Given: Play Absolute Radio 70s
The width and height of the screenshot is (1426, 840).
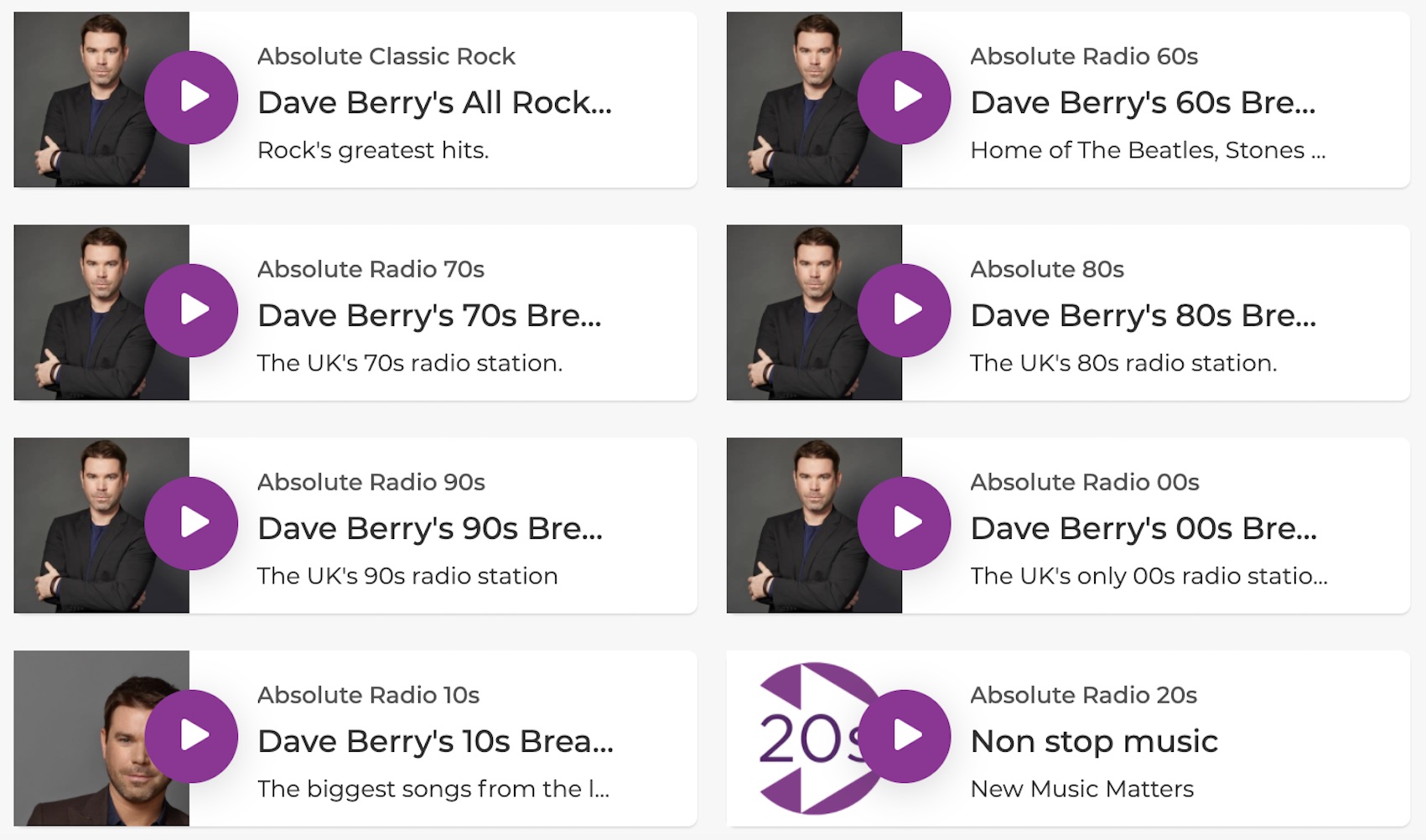Looking at the screenshot, I should pyautogui.click(x=194, y=309).
